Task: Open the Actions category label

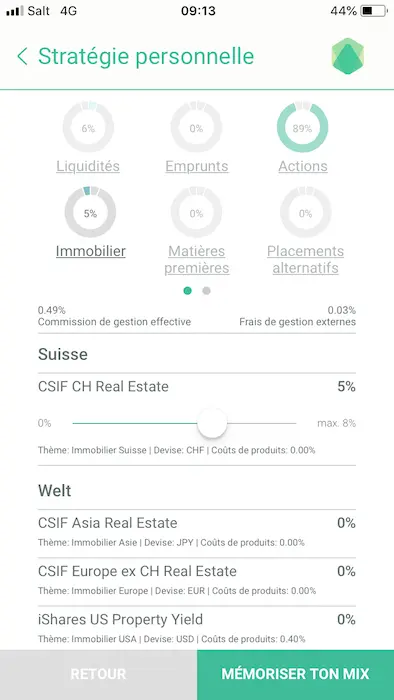Action: [x=303, y=166]
